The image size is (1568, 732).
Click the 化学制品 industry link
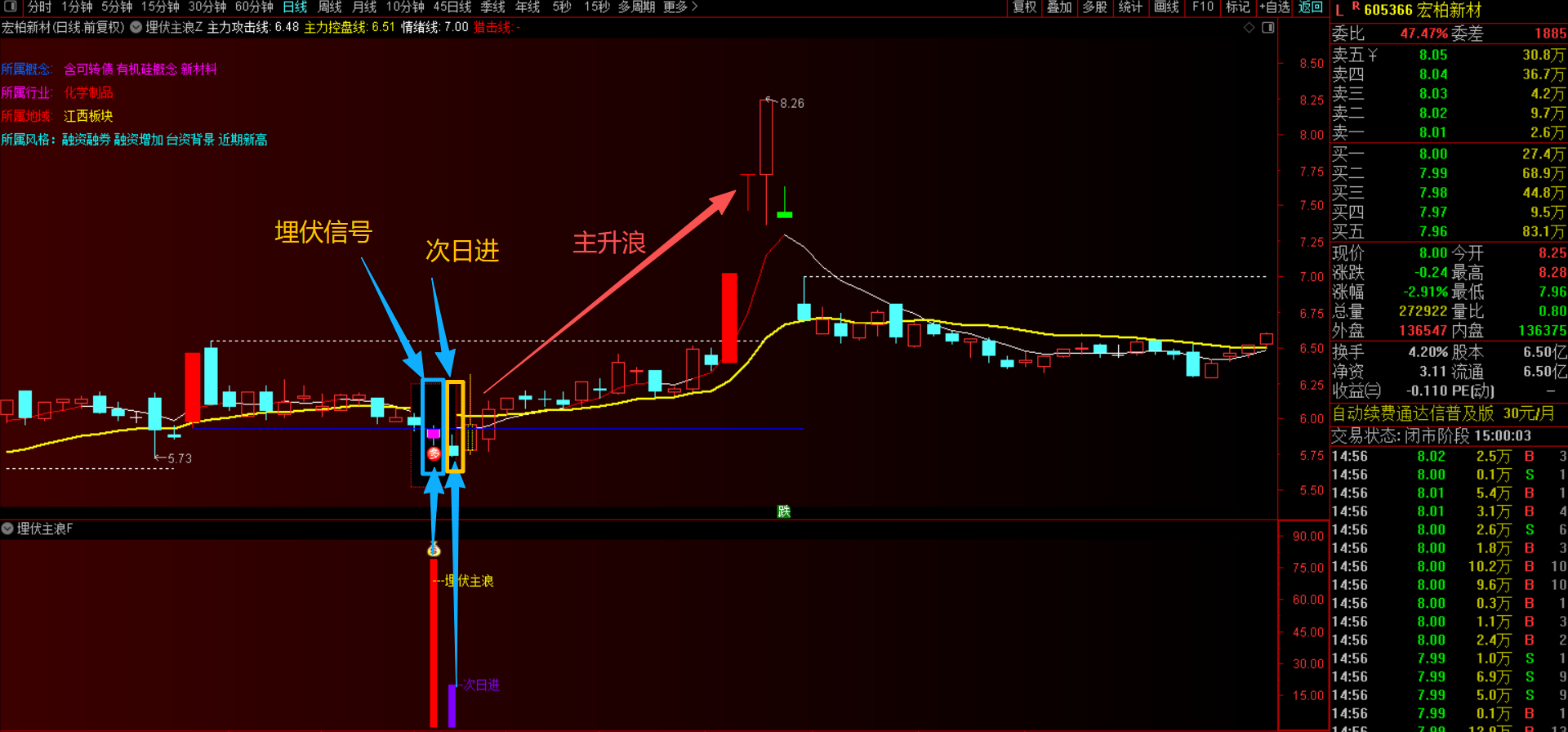tap(88, 92)
